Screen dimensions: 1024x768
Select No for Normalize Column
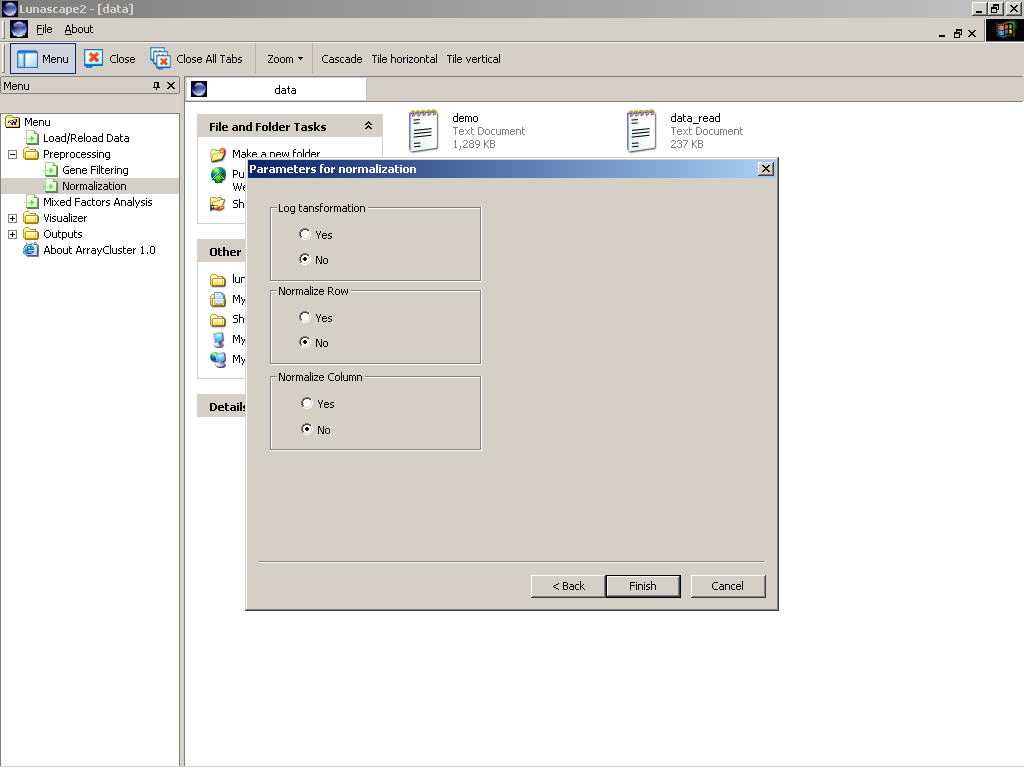click(306, 429)
